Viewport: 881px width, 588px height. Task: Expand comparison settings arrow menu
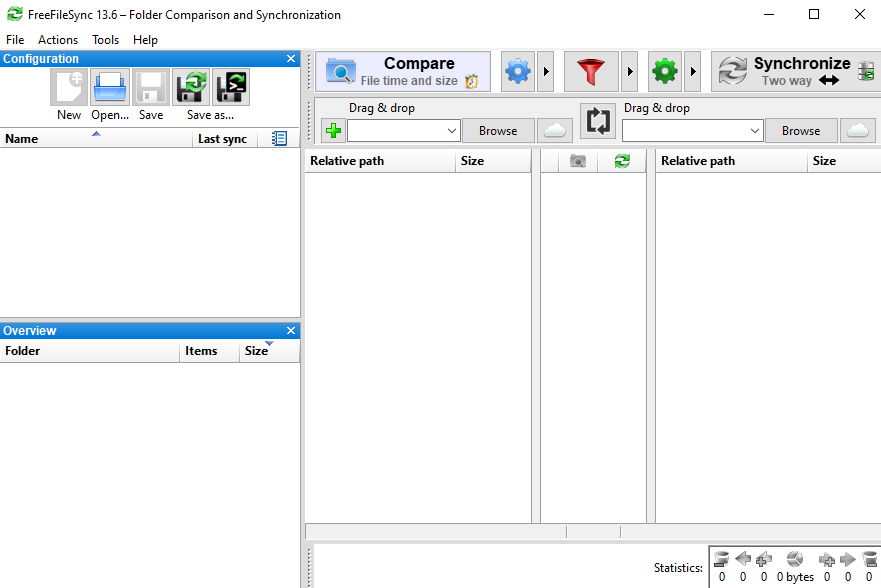coord(546,71)
